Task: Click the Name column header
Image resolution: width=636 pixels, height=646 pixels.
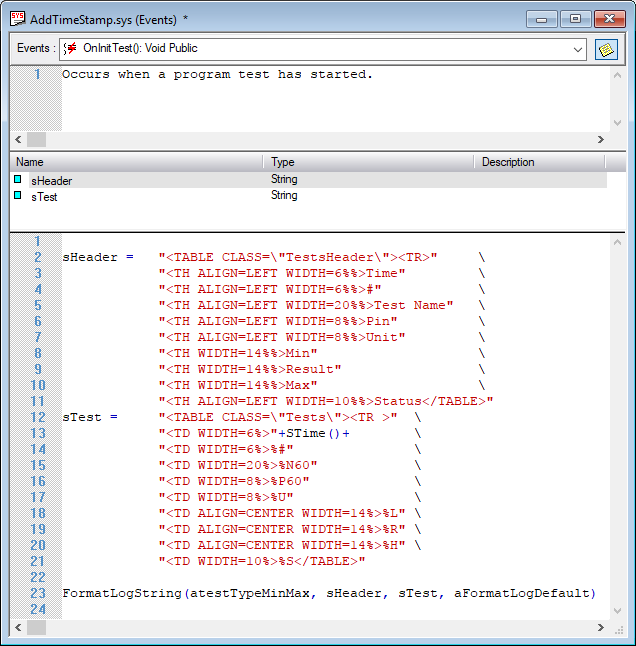Action: point(136,162)
